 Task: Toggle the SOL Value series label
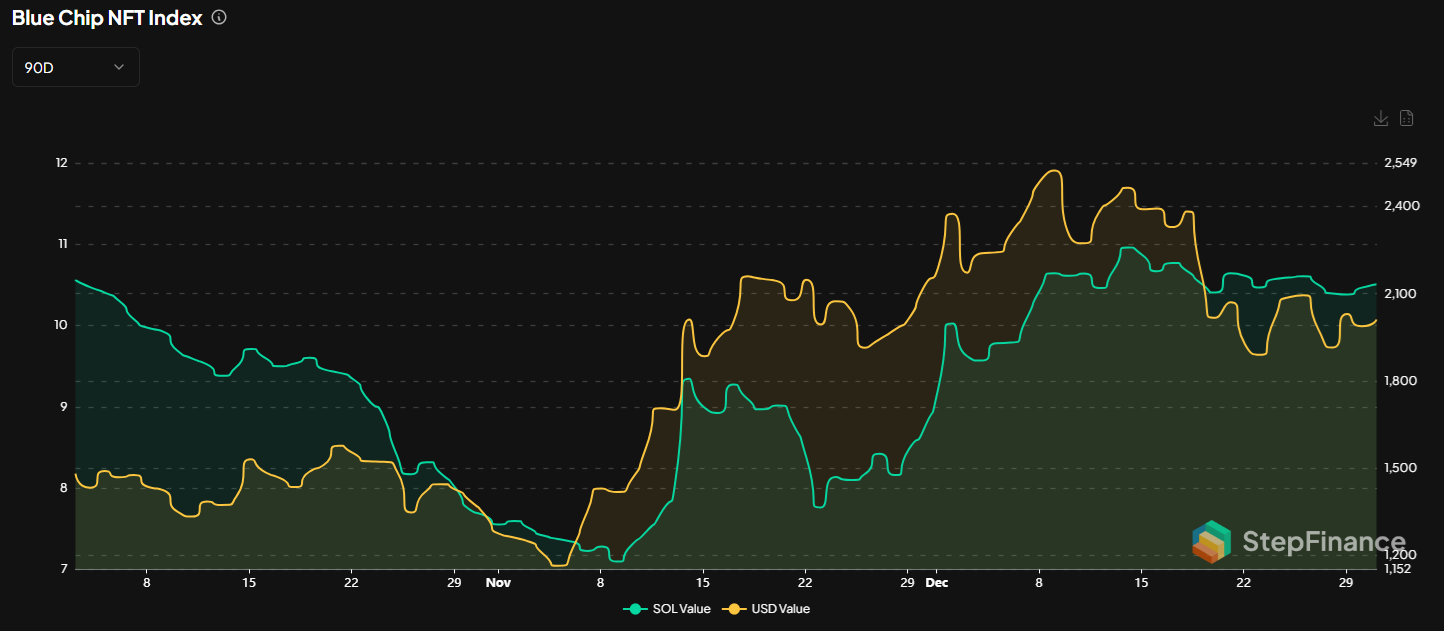click(x=680, y=608)
